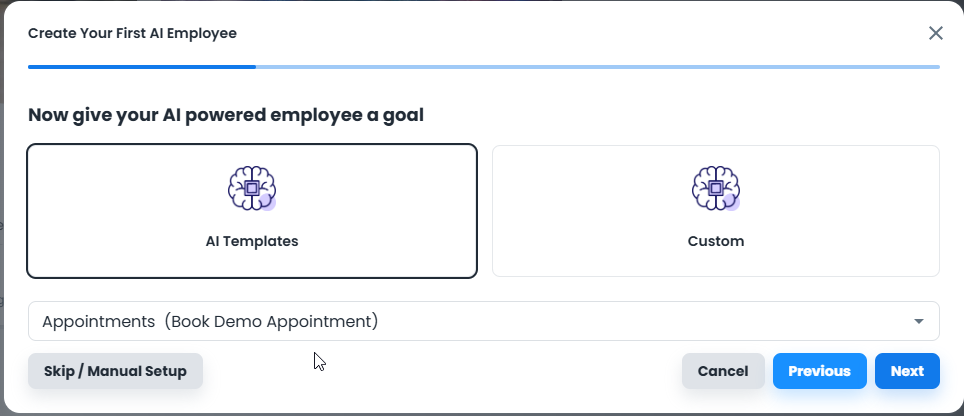
Task: Click the unfilled portion of progress bar
Action: click(x=598, y=67)
